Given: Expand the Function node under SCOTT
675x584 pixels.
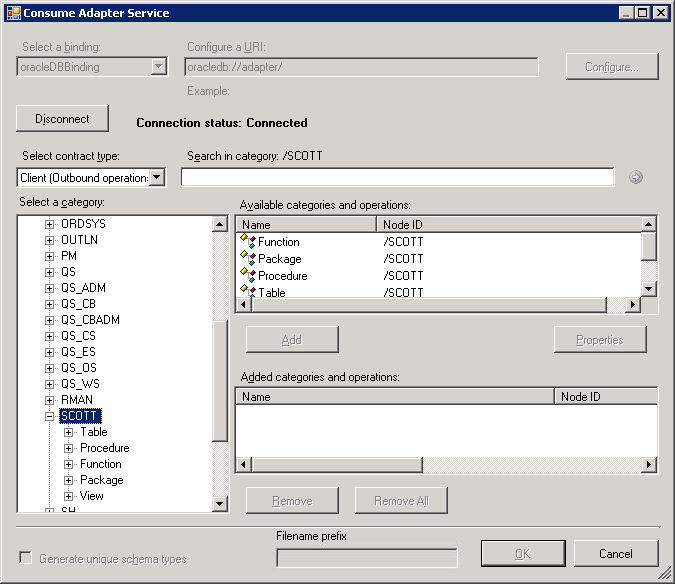Looking at the screenshot, I should (68, 464).
